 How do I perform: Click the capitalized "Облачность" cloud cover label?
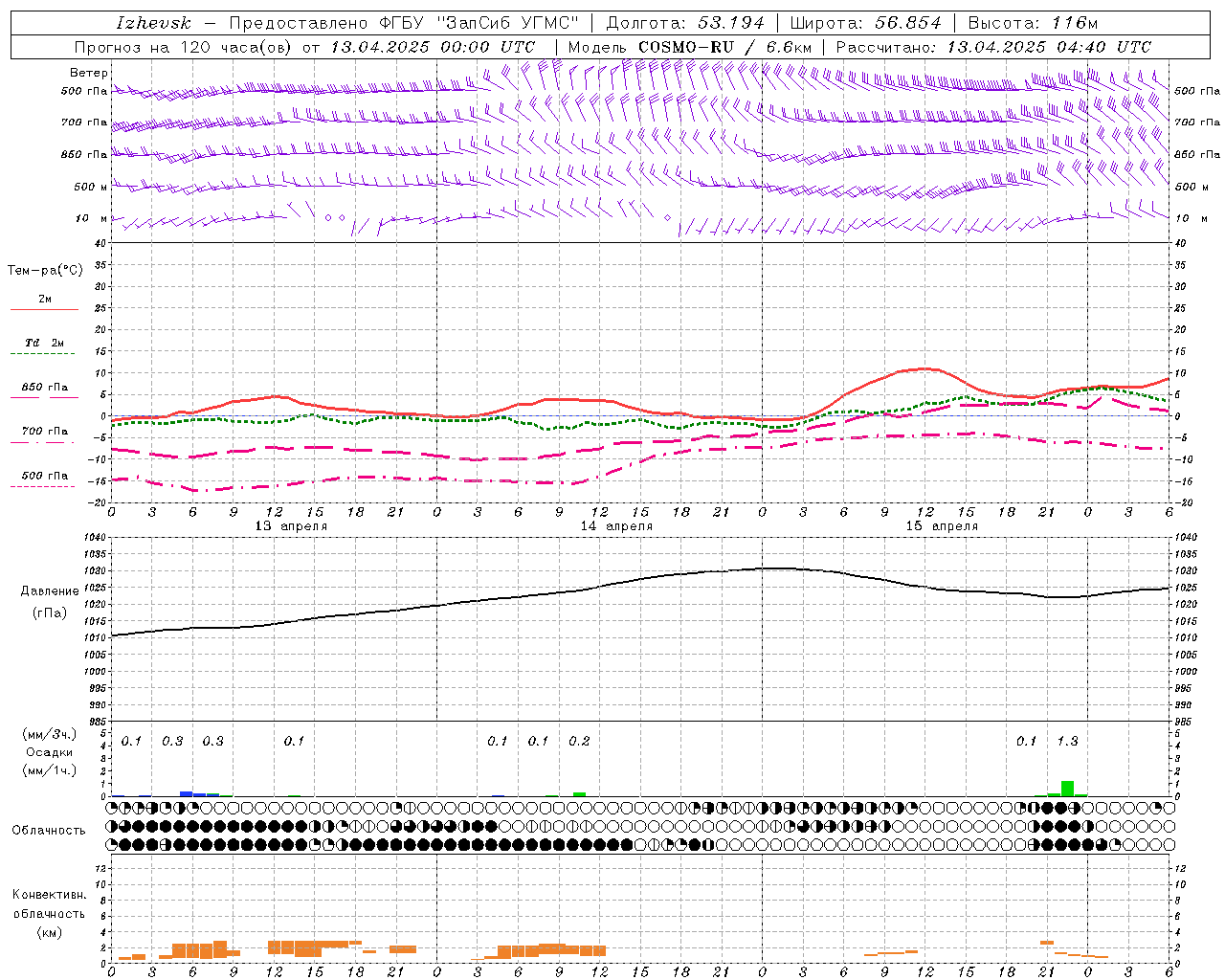pos(49,831)
